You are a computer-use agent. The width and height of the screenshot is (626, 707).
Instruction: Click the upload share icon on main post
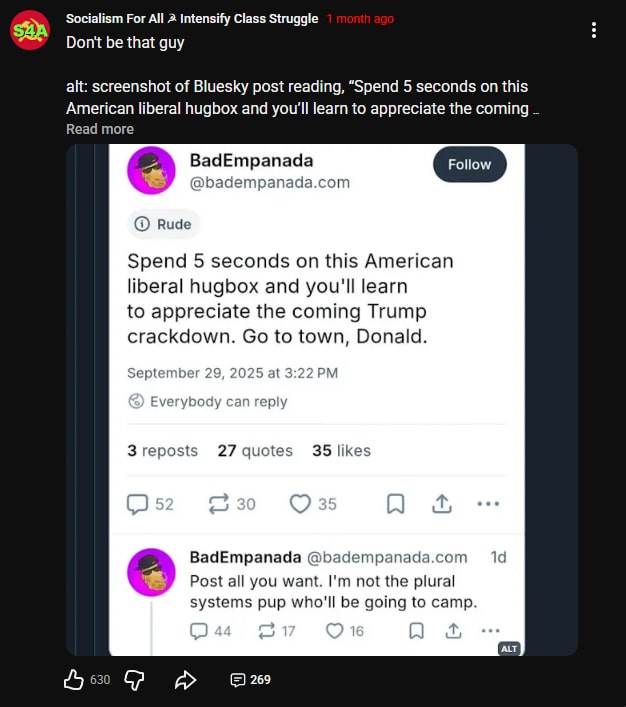click(x=441, y=504)
